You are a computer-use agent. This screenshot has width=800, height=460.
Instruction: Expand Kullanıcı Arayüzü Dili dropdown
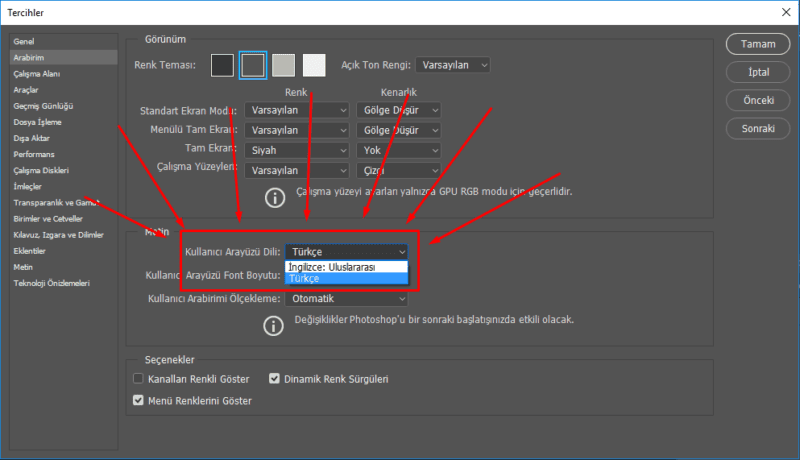pyautogui.click(x=346, y=252)
